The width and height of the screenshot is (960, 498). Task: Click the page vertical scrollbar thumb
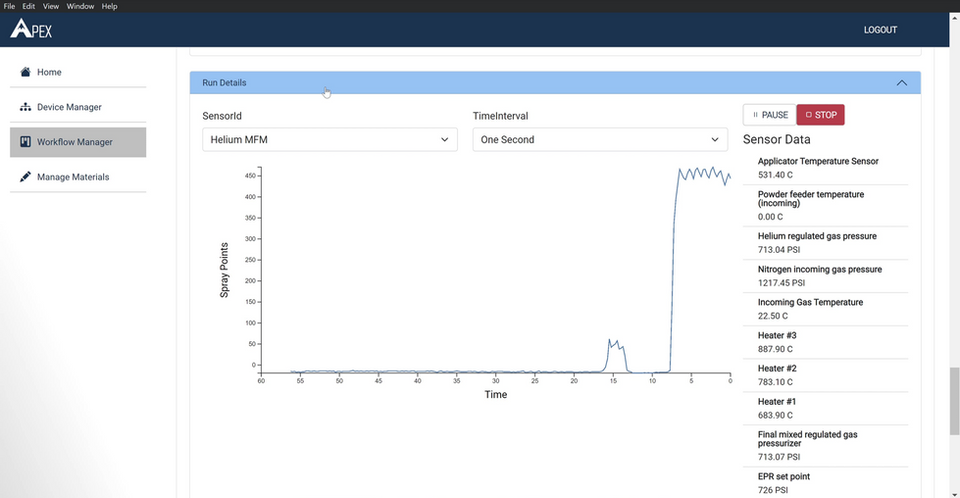click(x=954, y=401)
